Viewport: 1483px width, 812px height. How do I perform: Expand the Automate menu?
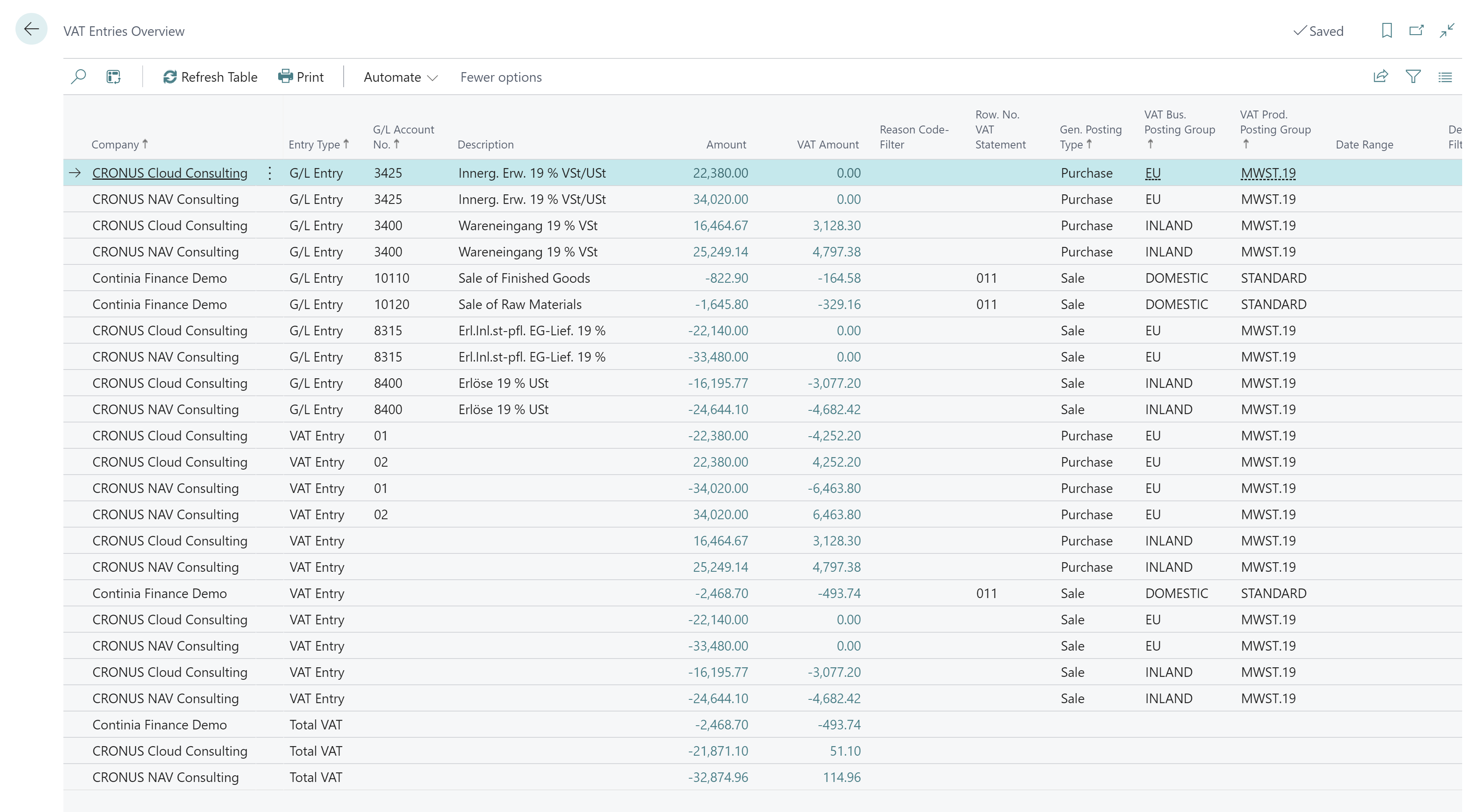coord(401,77)
